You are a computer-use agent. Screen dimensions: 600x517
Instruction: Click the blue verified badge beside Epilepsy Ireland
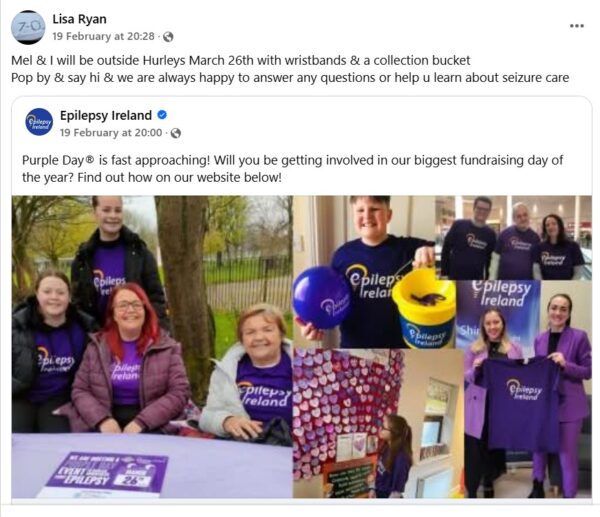pos(162,115)
